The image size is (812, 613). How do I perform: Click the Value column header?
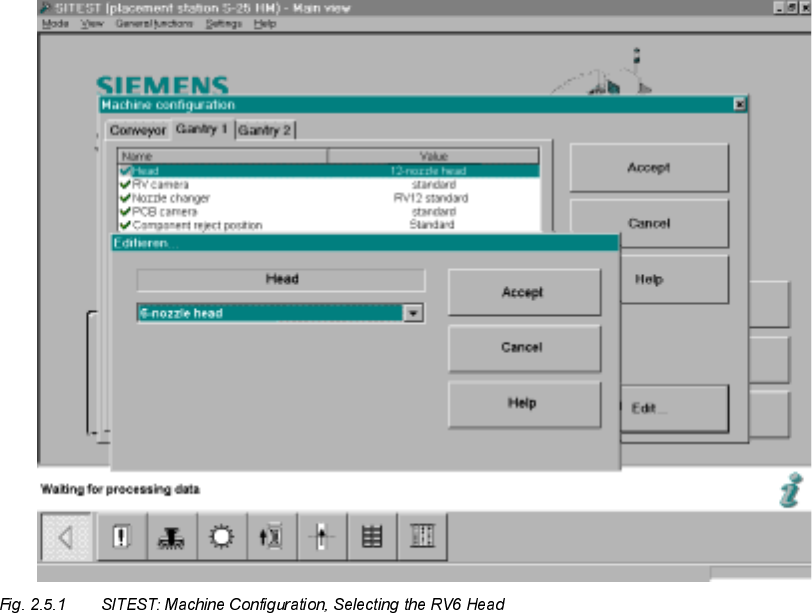433,156
